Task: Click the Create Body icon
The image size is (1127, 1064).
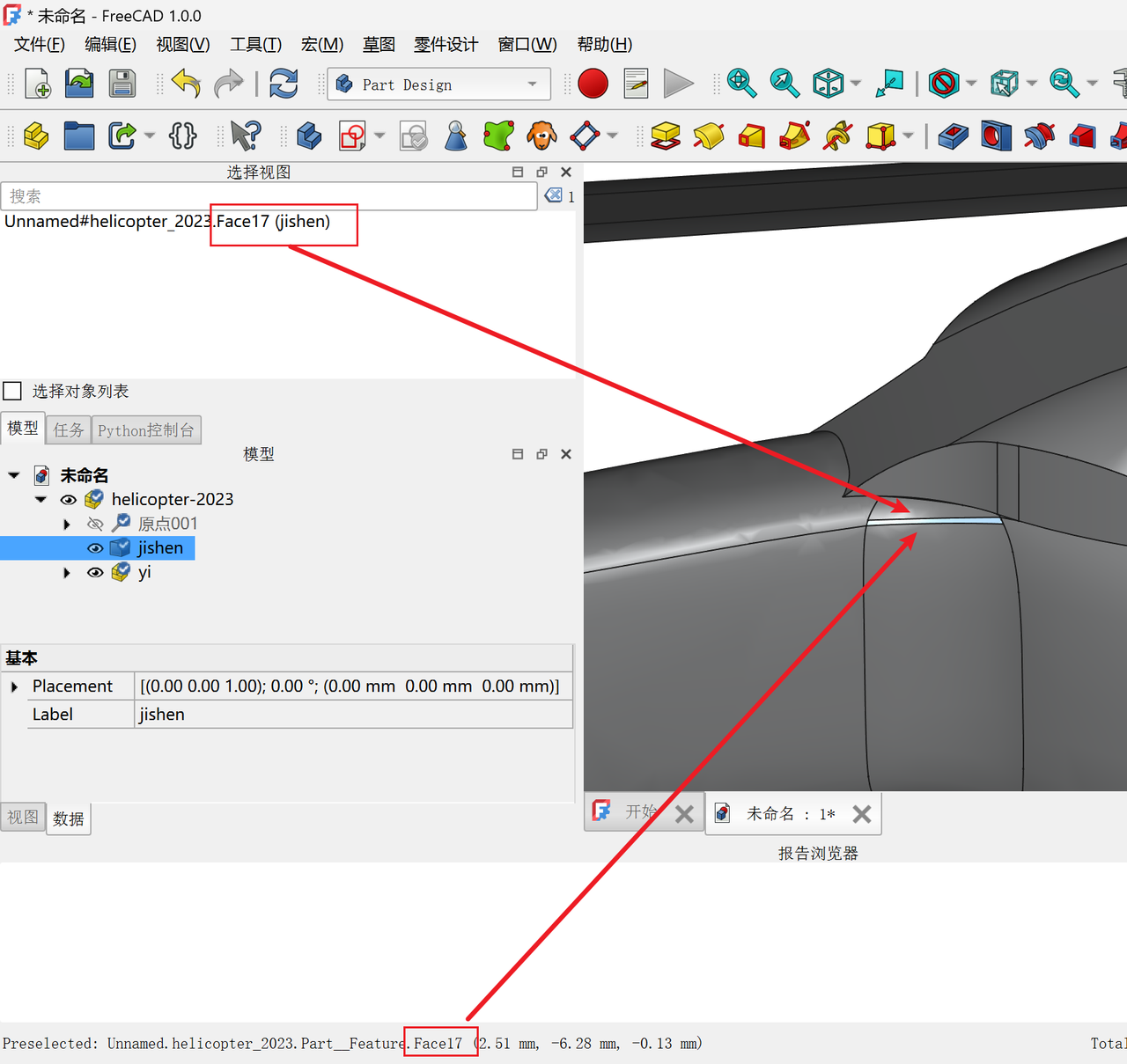Action: point(309,136)
